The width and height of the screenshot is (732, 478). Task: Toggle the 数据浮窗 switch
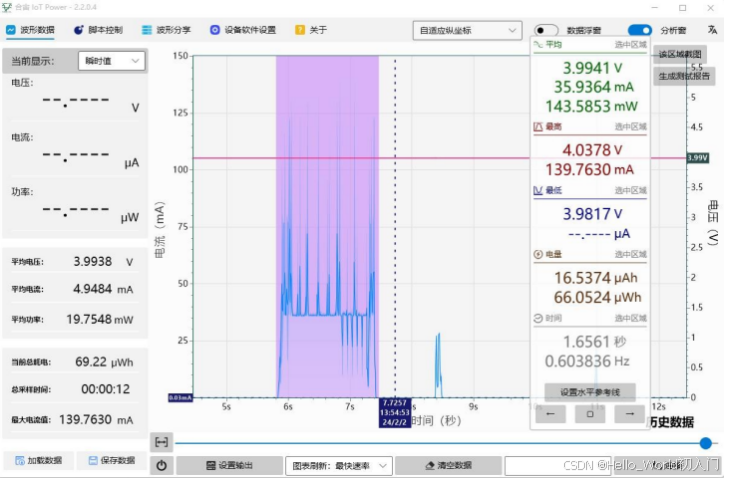pyautogui.click(x=546, y=30)
